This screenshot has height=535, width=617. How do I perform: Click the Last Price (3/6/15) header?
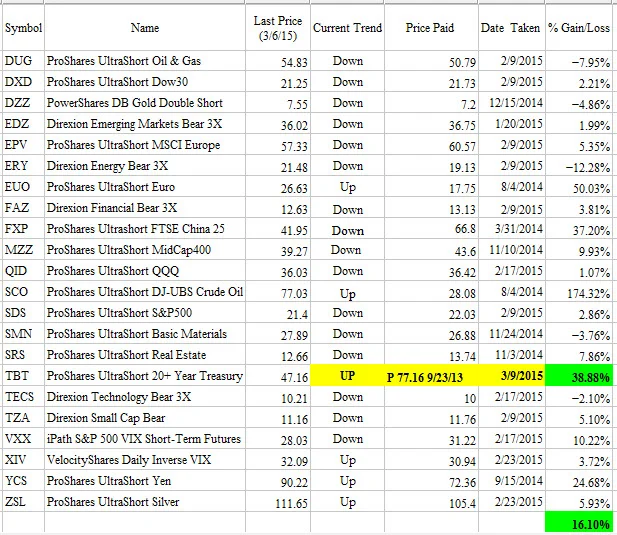(x=278, y=28)
